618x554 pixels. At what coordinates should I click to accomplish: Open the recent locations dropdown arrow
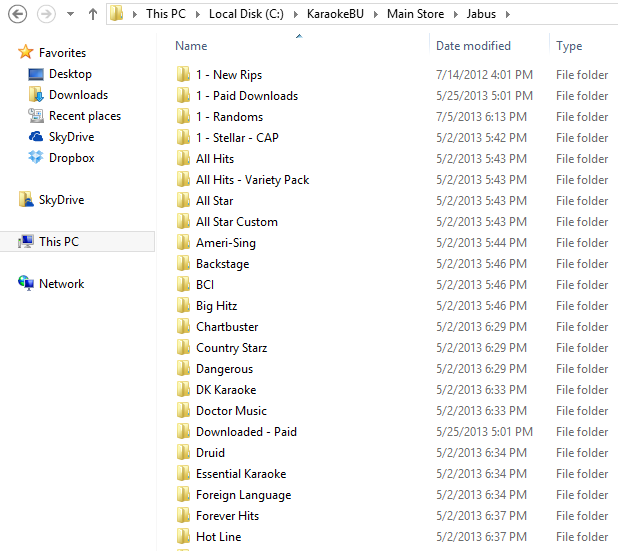click(69, 15)
